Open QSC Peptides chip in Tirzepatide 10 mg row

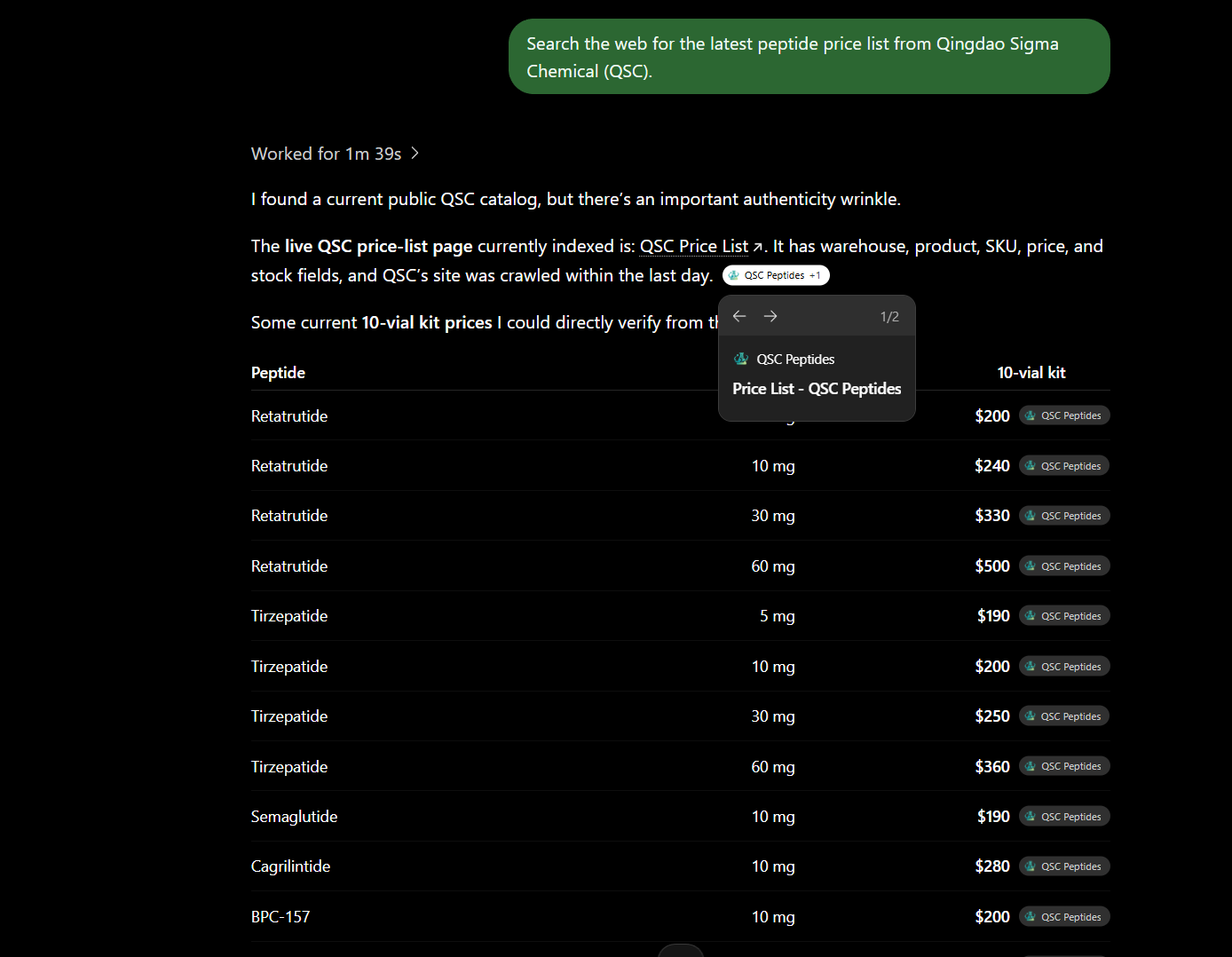[x=1064, y=667]
